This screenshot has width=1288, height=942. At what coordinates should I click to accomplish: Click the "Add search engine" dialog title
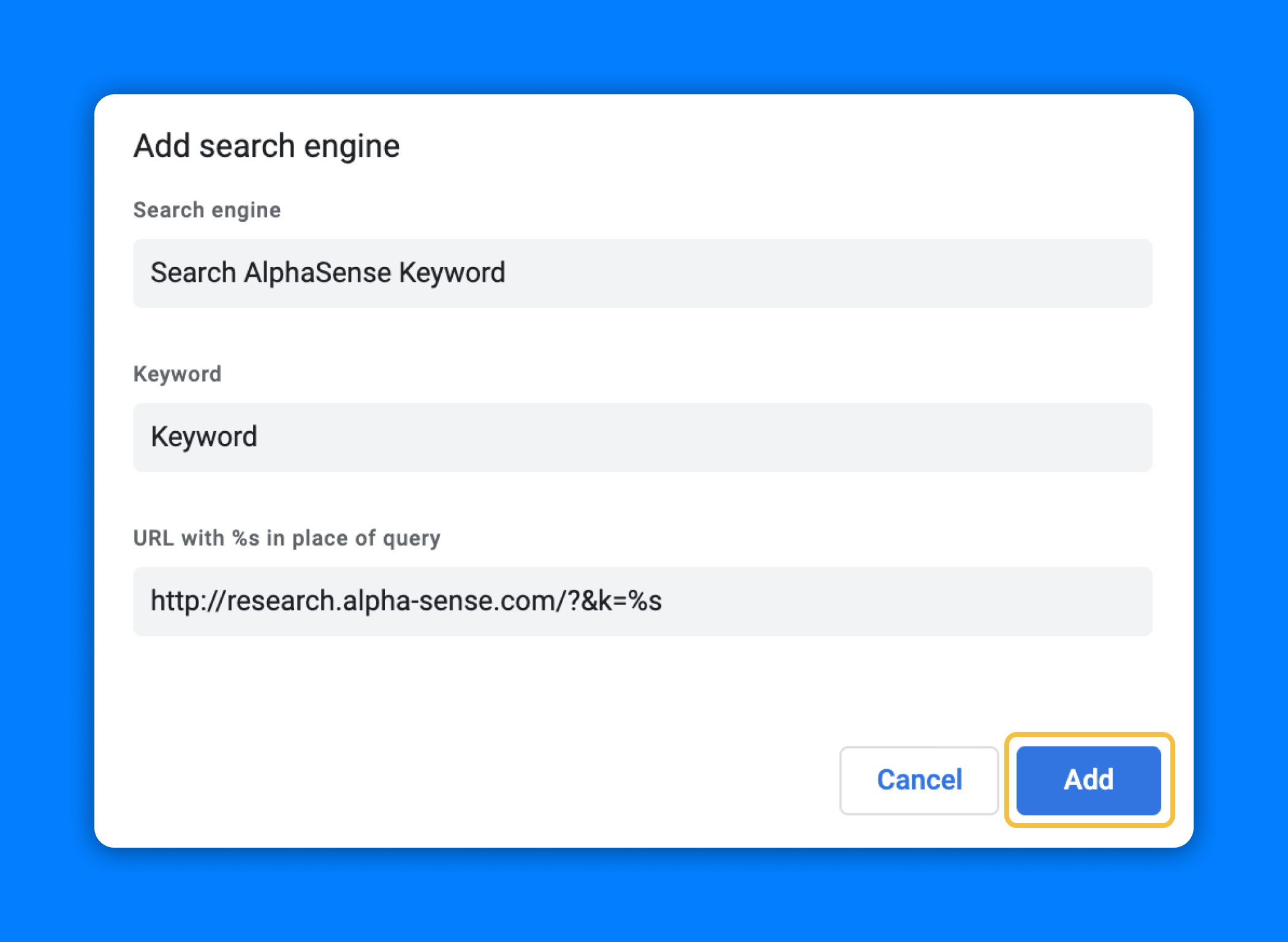(267, 146)
